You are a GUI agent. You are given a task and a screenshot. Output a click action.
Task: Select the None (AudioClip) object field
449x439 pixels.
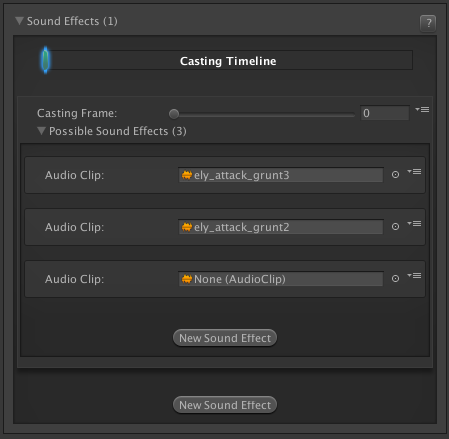281,279
